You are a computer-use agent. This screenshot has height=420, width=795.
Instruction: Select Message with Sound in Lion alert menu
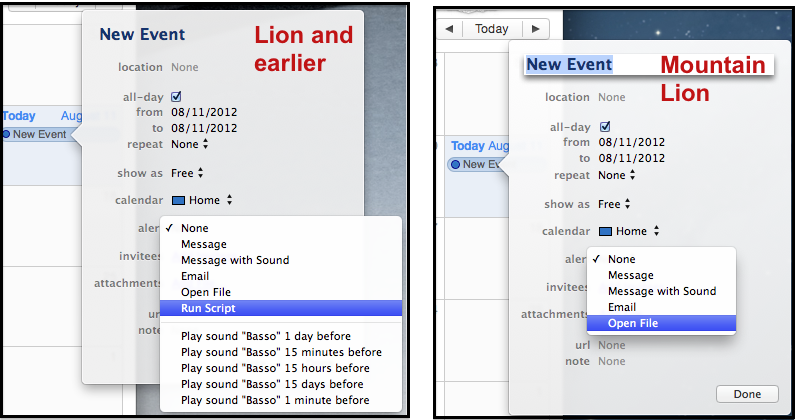pos(281,260)
